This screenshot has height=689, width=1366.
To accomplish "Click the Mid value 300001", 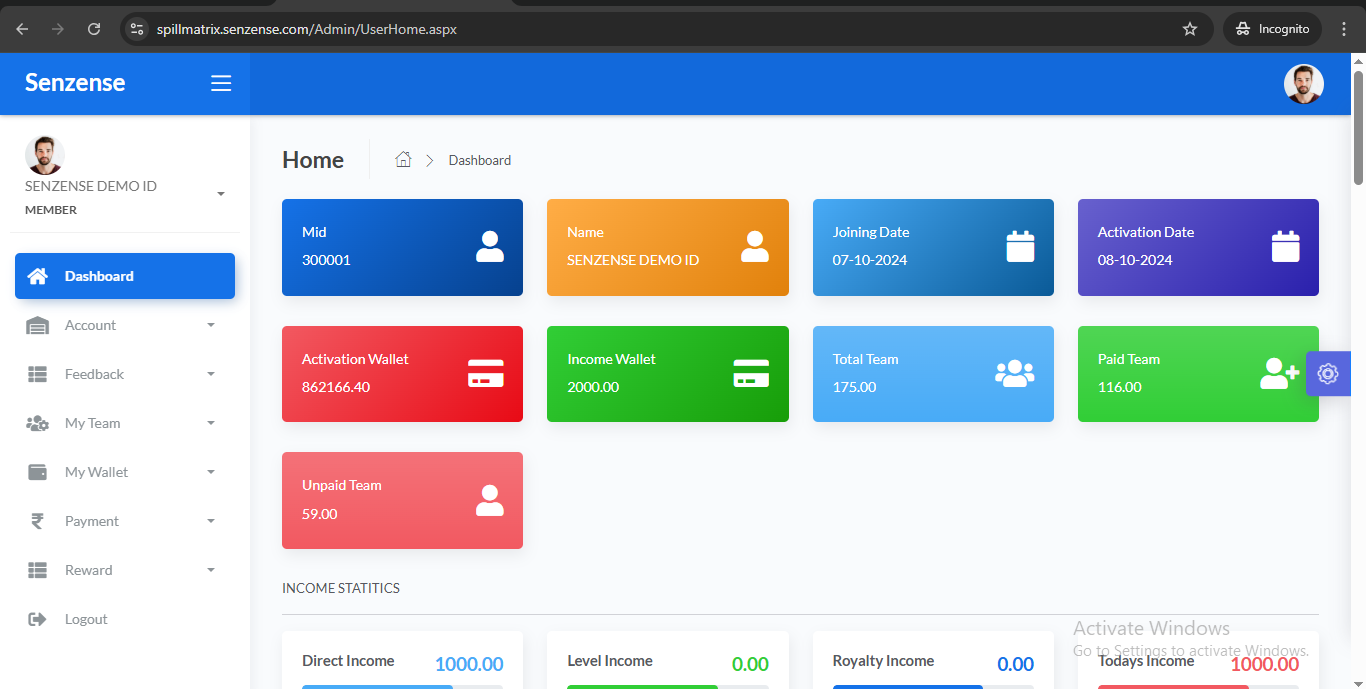I will coord(326,260).
